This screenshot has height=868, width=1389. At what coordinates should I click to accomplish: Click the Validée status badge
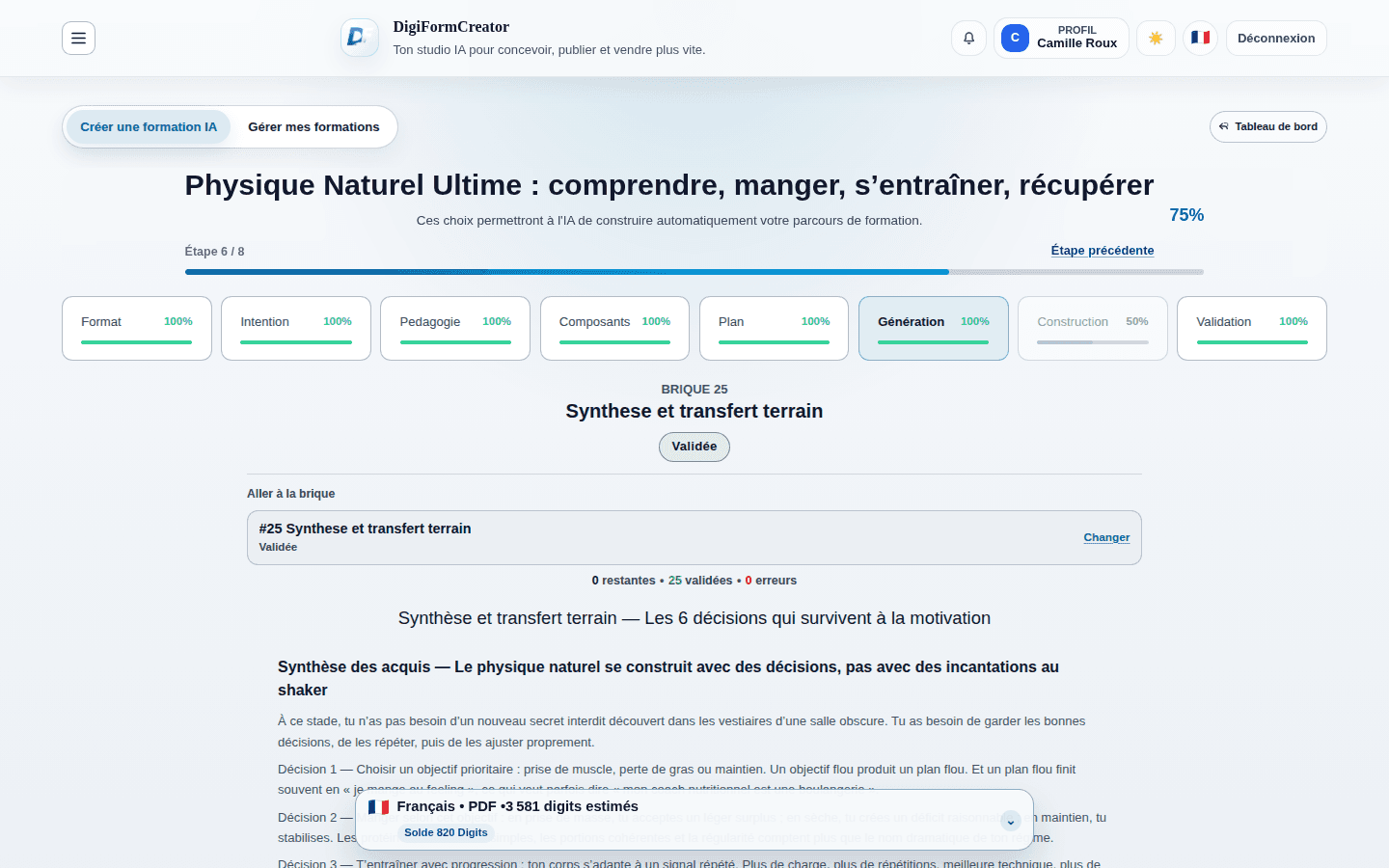(x=694, y=447)
